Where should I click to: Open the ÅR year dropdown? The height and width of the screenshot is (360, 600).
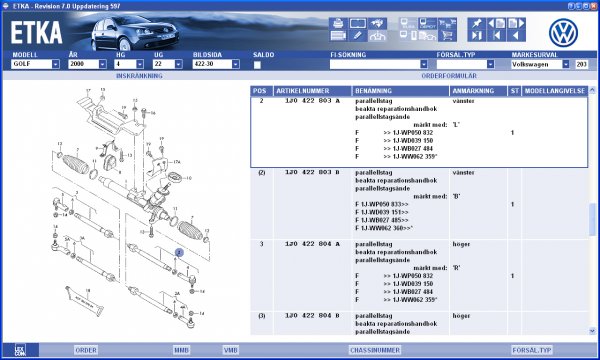[x=103, y=64]
